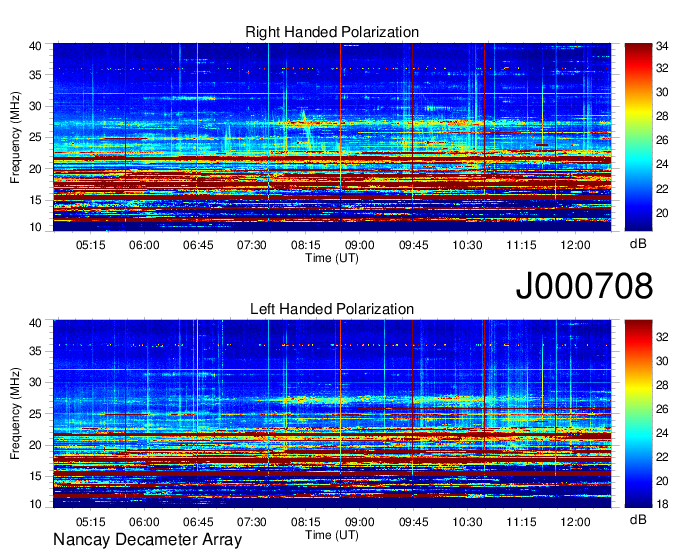
Task: Click the 06:00 tick under the Right Handed plot
Action: 144,245
